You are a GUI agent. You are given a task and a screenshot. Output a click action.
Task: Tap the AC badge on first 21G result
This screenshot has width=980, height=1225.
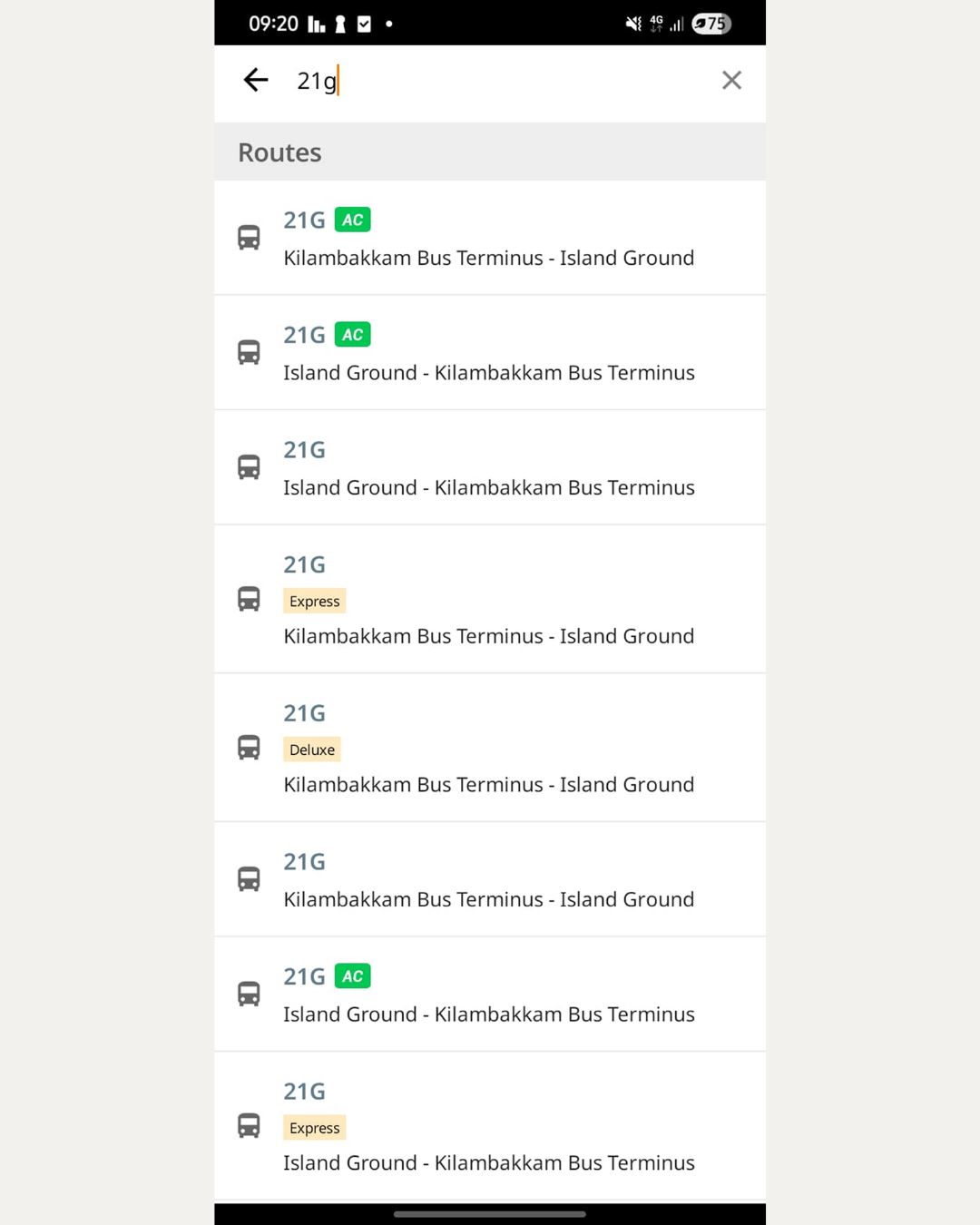click(353, 220)
